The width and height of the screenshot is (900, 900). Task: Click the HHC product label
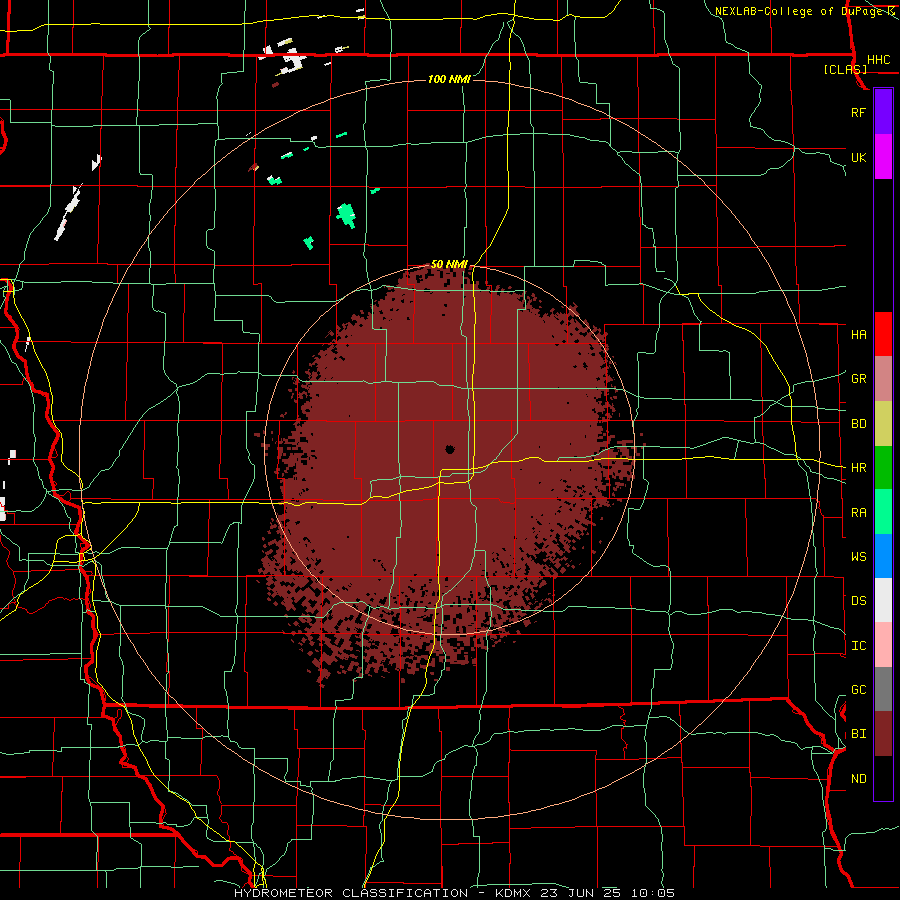coord(879,60)
